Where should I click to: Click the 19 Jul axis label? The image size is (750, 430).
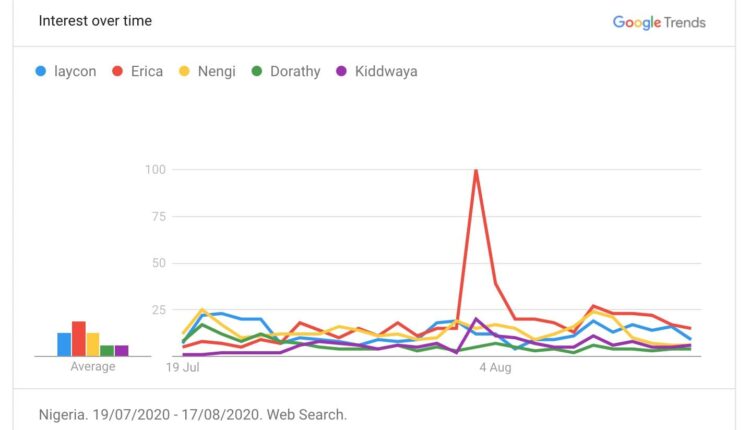(184, 368)
